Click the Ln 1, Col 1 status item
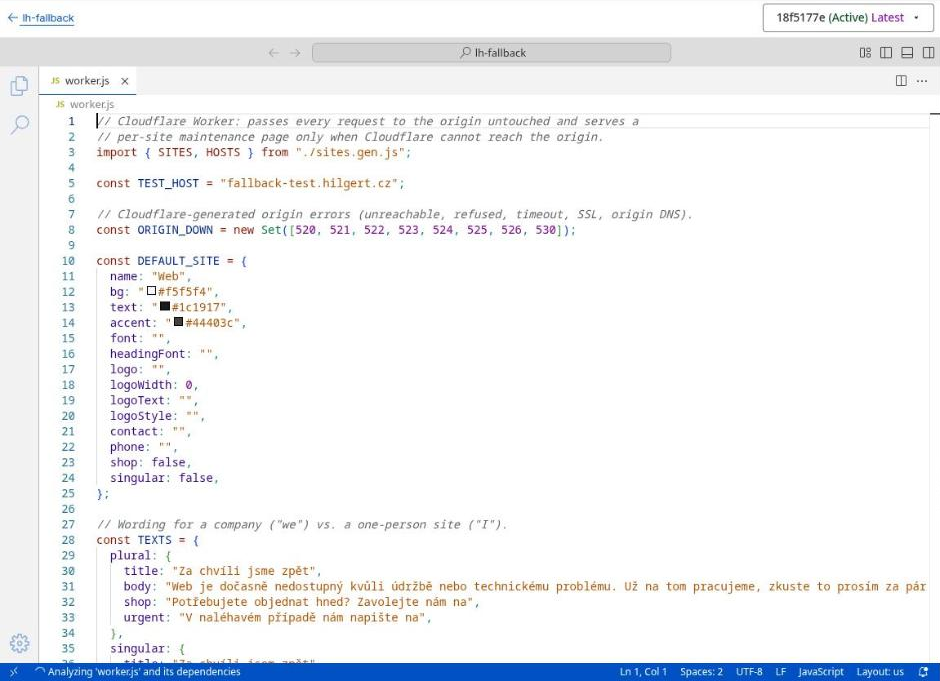 pos(643,672)
